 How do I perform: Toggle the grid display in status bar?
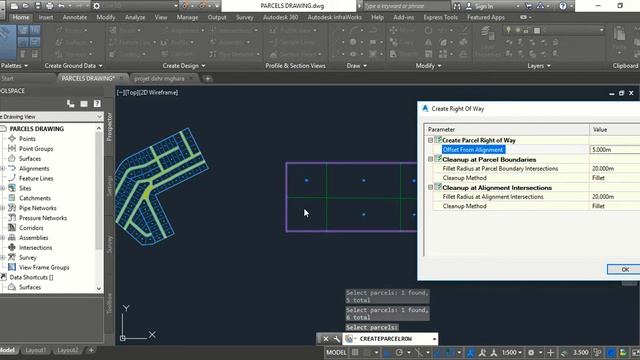(x=356, y=352)
